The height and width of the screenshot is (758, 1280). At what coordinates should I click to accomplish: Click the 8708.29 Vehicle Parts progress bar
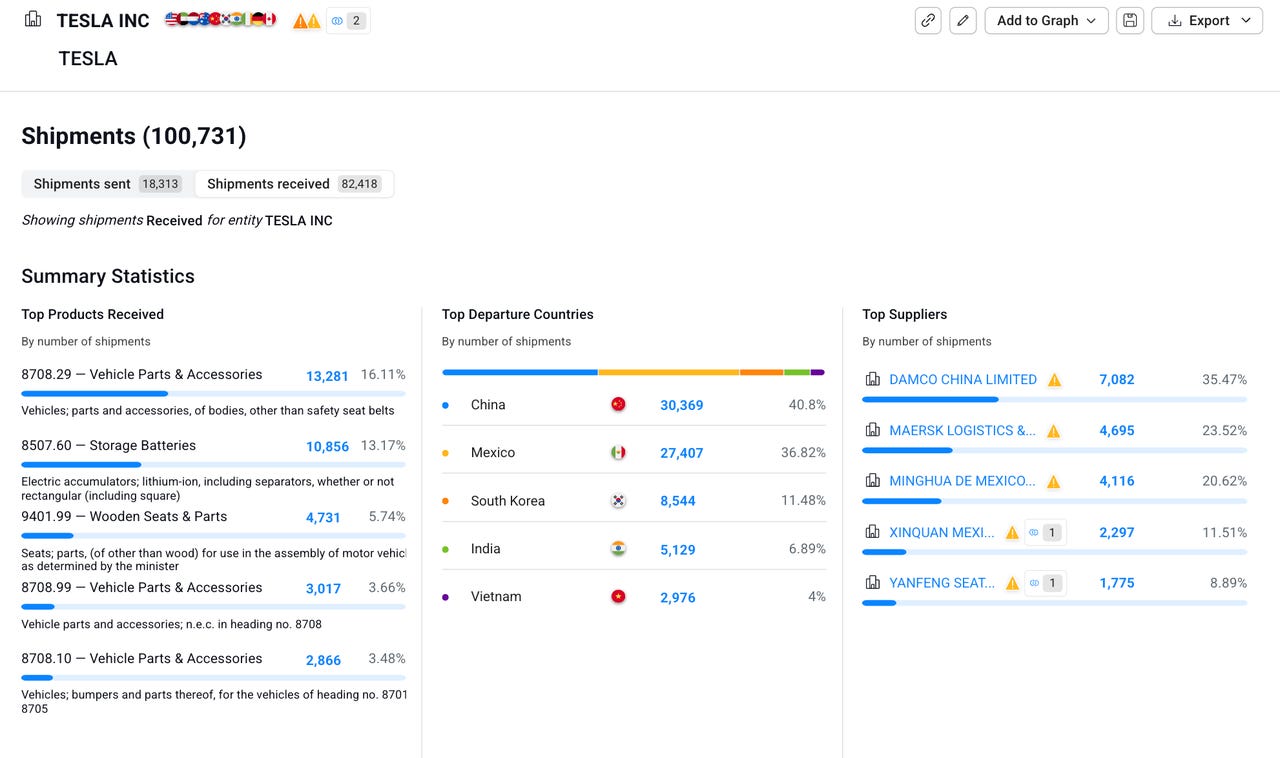(x=213, y=394)
